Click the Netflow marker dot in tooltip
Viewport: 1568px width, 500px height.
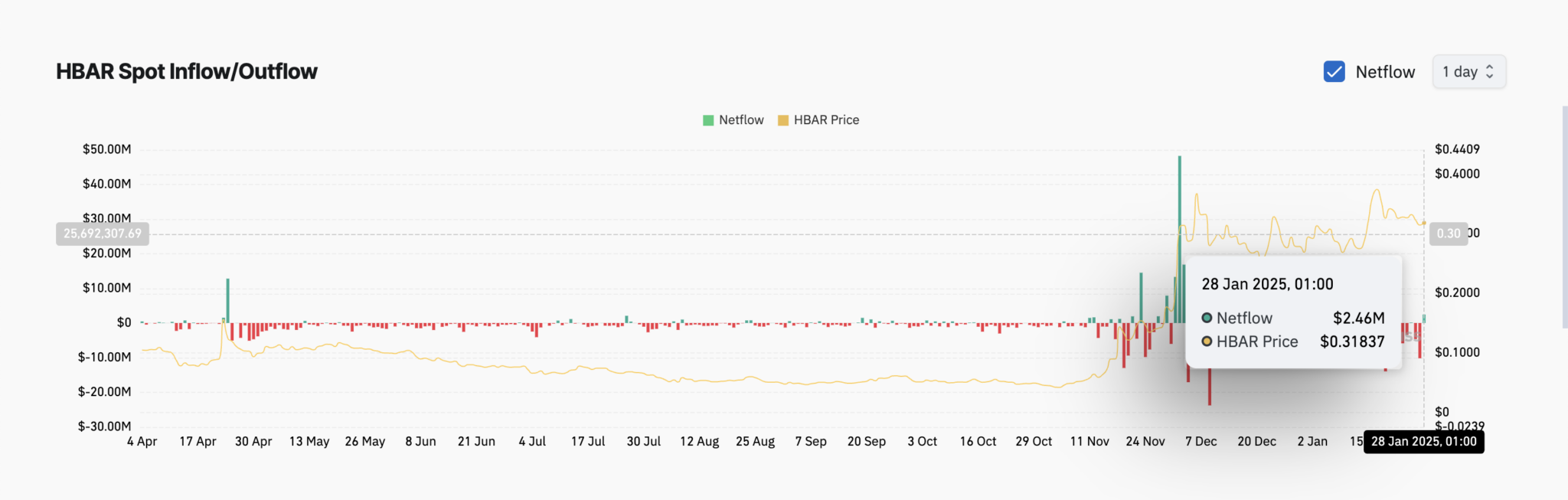(1207, 318)
